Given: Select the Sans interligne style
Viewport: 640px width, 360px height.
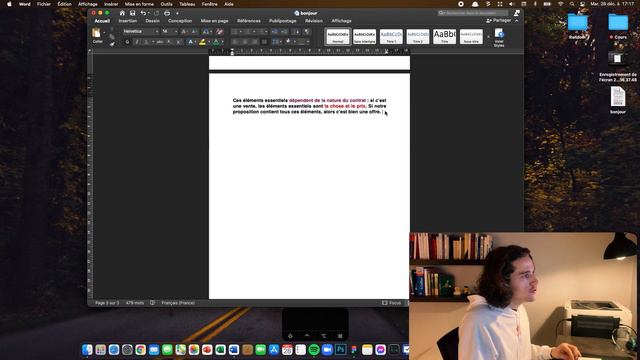Looking at the screenshot, I should click(364, 36).
